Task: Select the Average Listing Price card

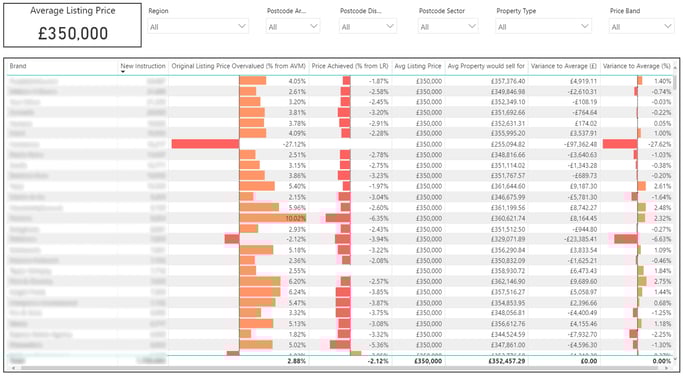Action: pos(73,25)
